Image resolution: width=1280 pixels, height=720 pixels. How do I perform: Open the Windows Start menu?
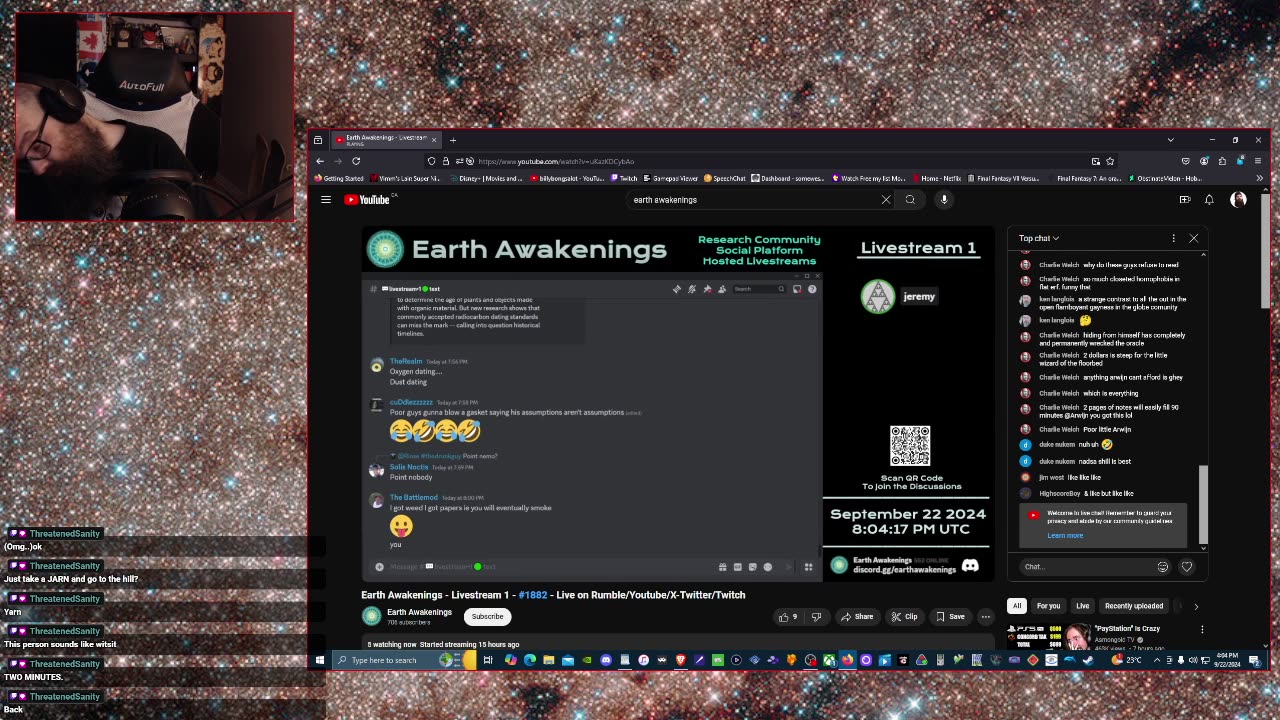(x=320, y=660)
